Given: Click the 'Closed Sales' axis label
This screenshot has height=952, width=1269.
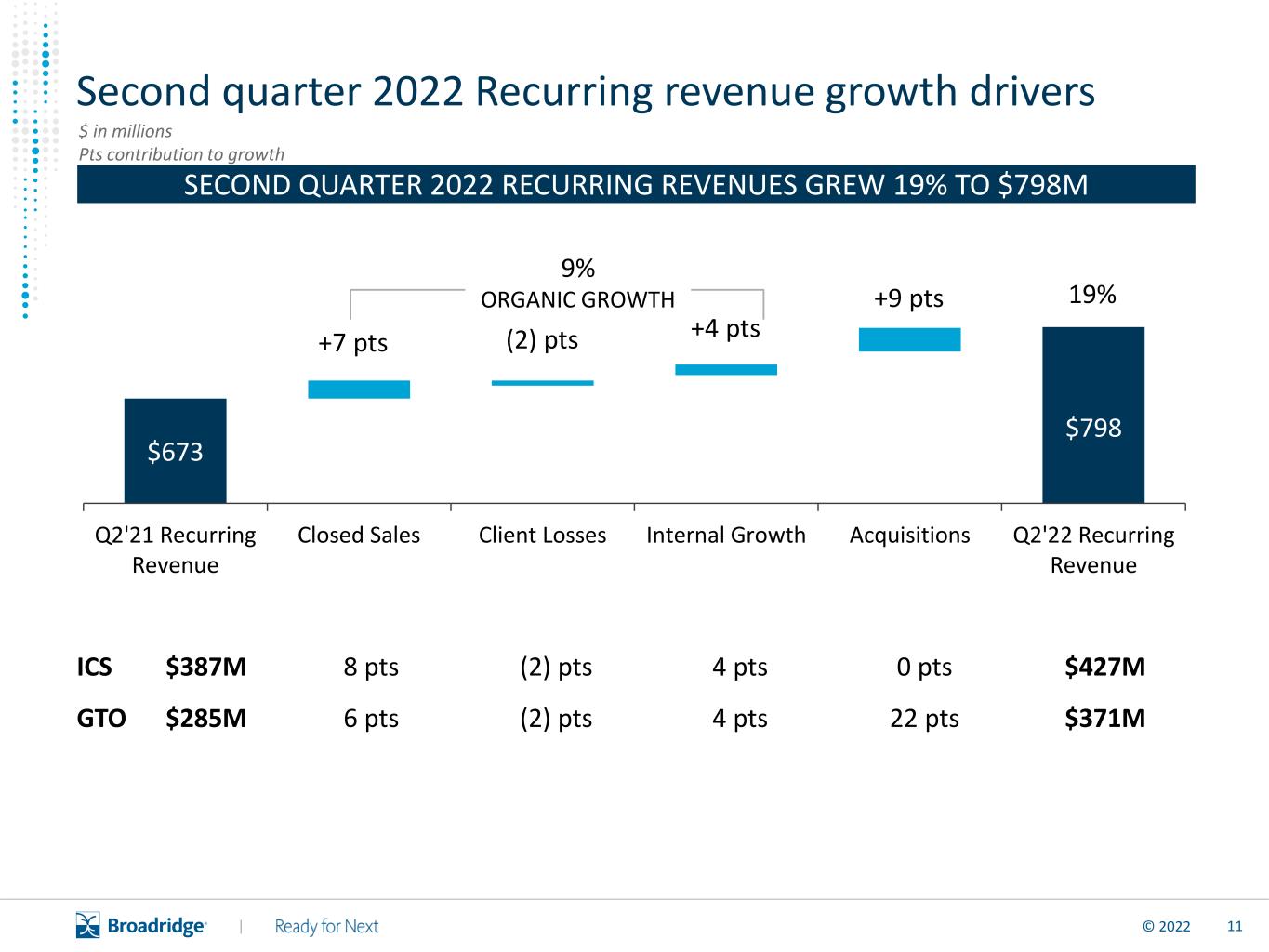Looking at the screenshot, I should 359,535.
